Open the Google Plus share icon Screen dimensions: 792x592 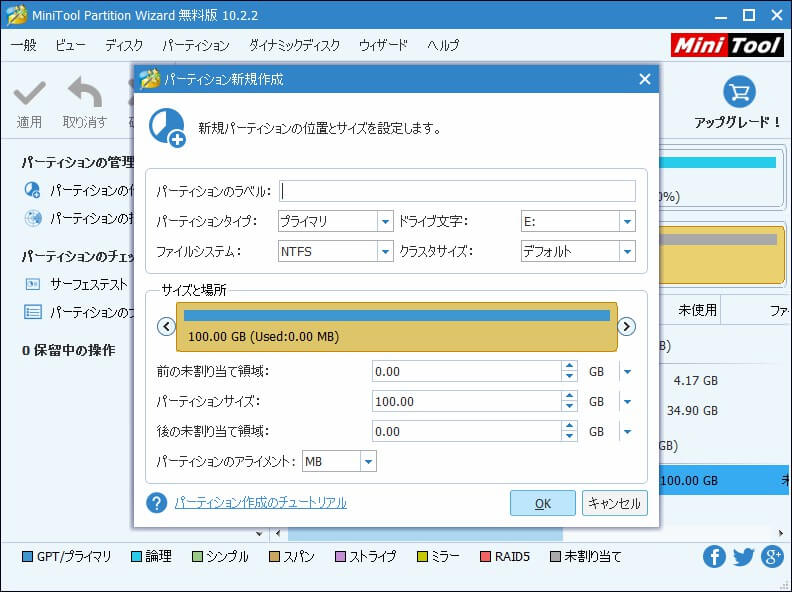click(772, 557)
